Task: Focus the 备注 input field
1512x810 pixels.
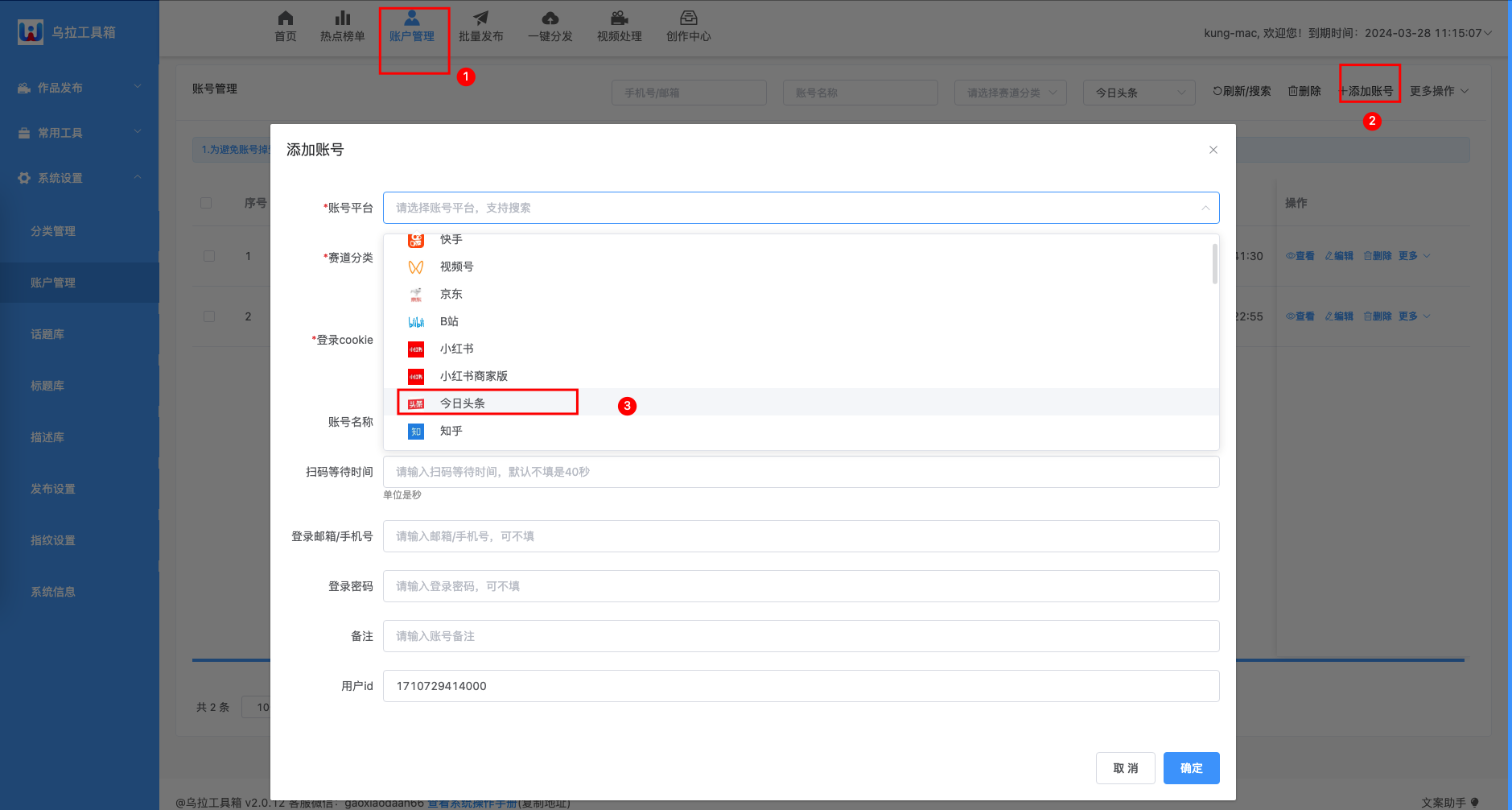Action: pos(801,636)
